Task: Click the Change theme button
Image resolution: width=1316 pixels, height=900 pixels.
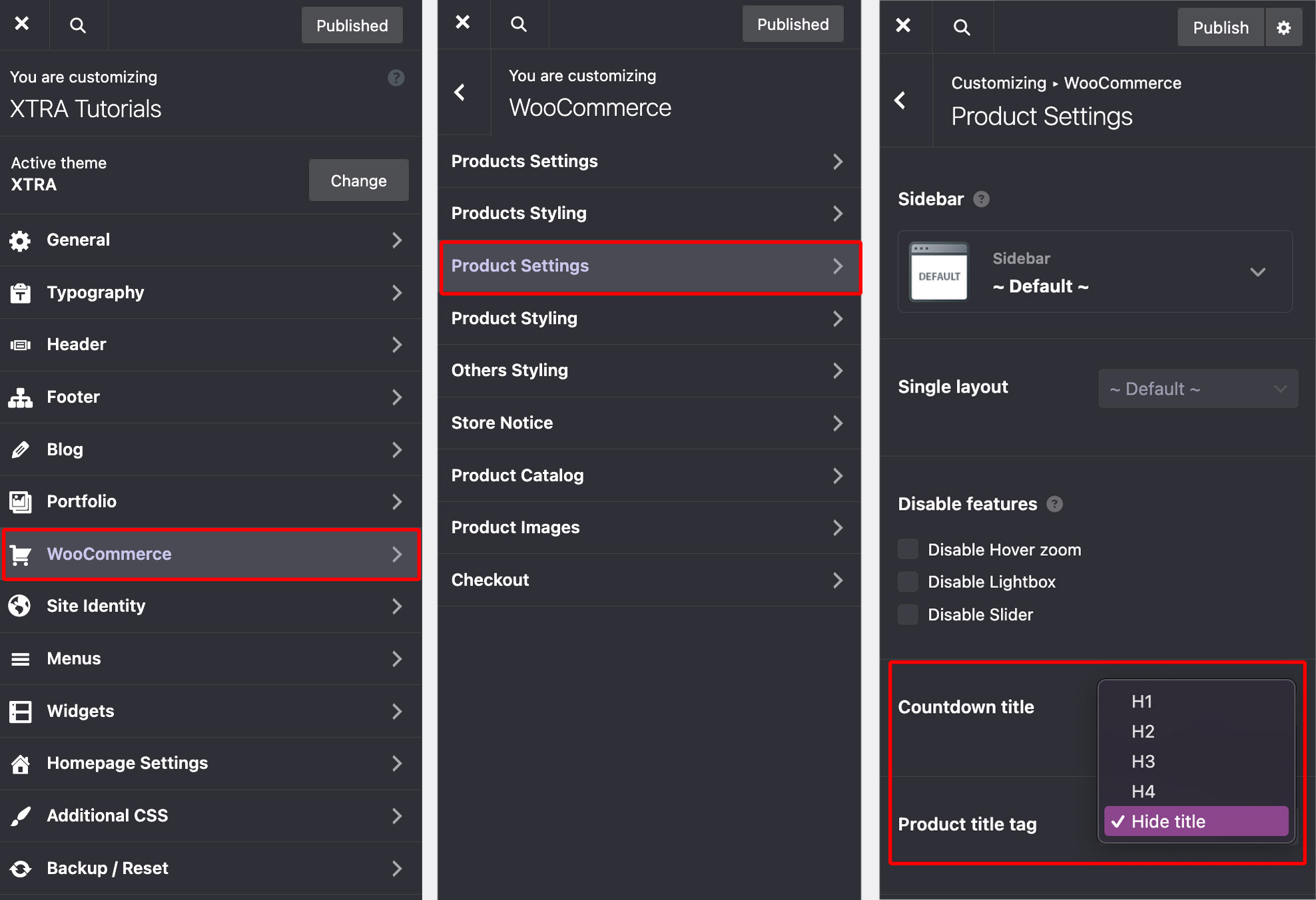Action: pyautogui.click(x=358, y=180)
